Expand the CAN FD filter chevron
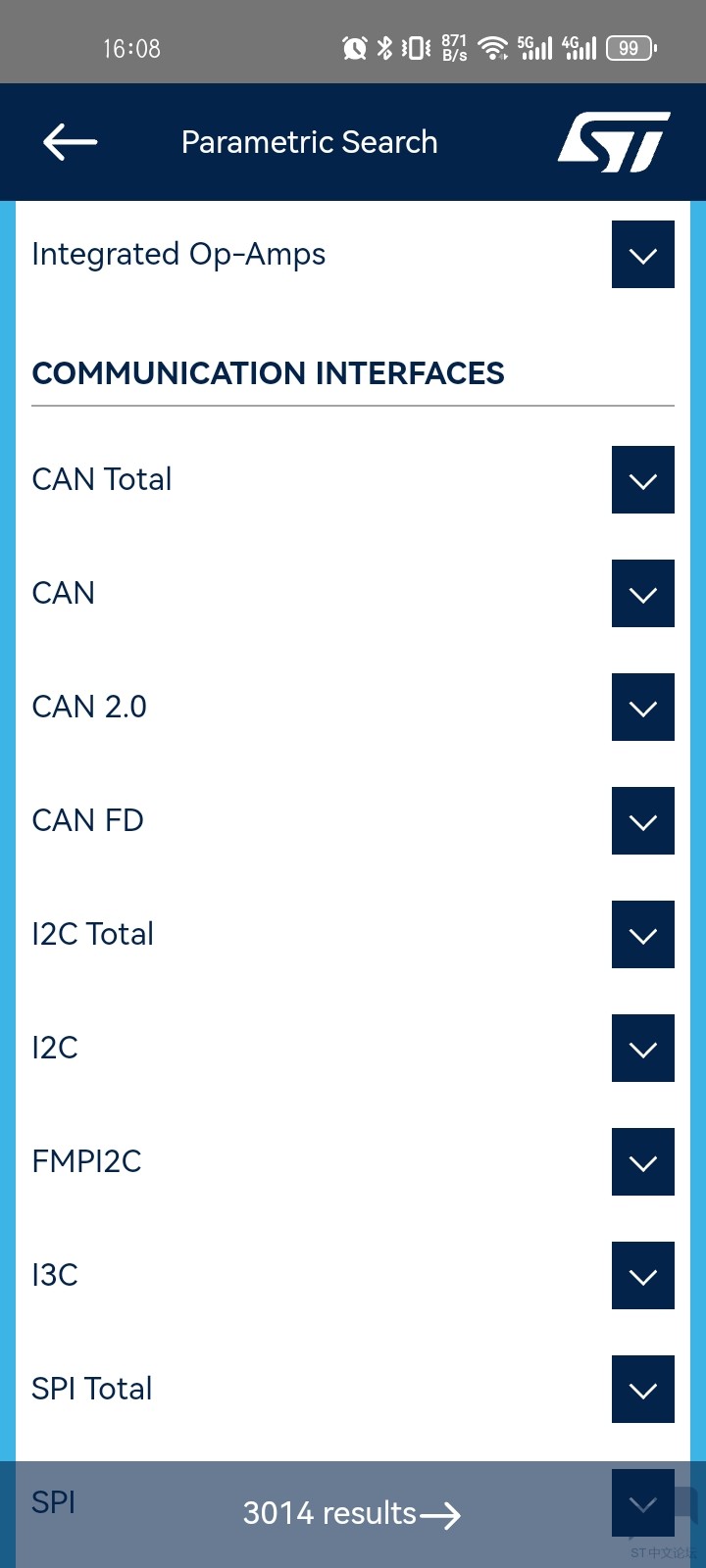Viewport: 706px width, 1568px height. tap(643, 821)
